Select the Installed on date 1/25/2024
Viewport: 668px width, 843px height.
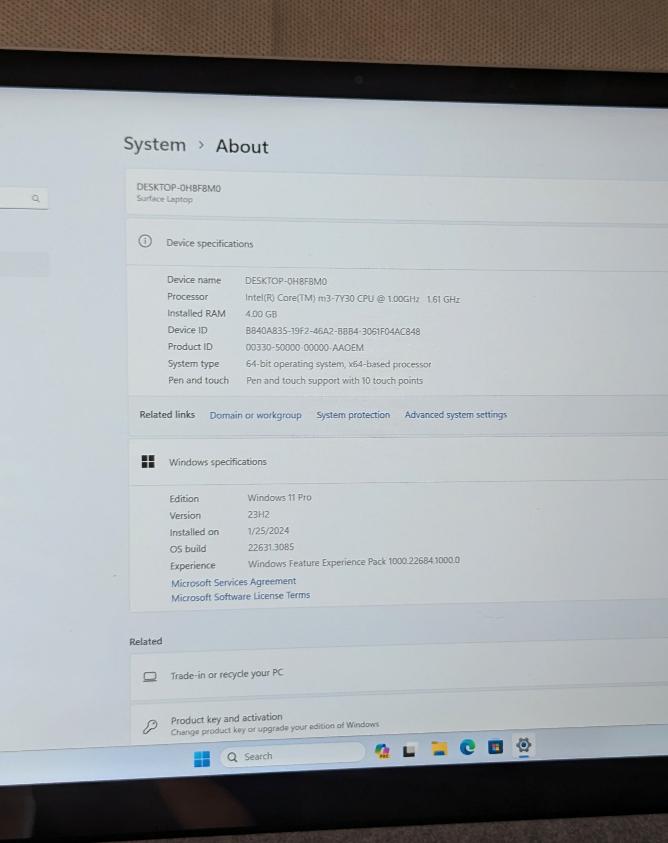pos(268,531)
